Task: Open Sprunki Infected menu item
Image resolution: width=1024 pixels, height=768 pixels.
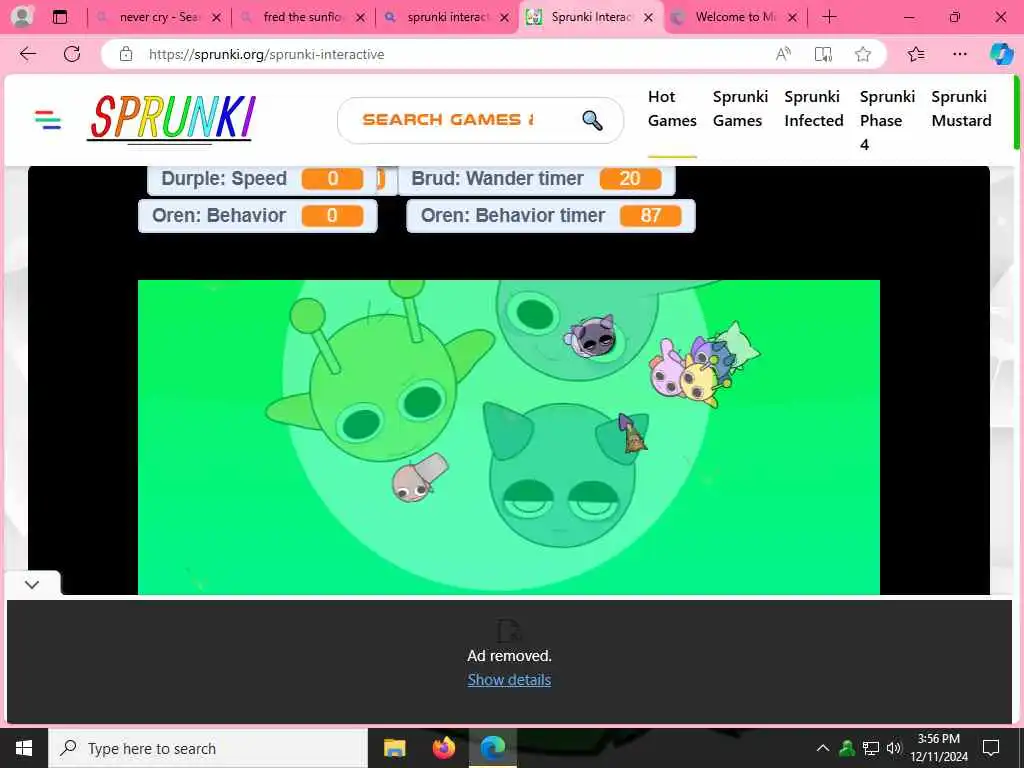Action: tap(814, 108)
